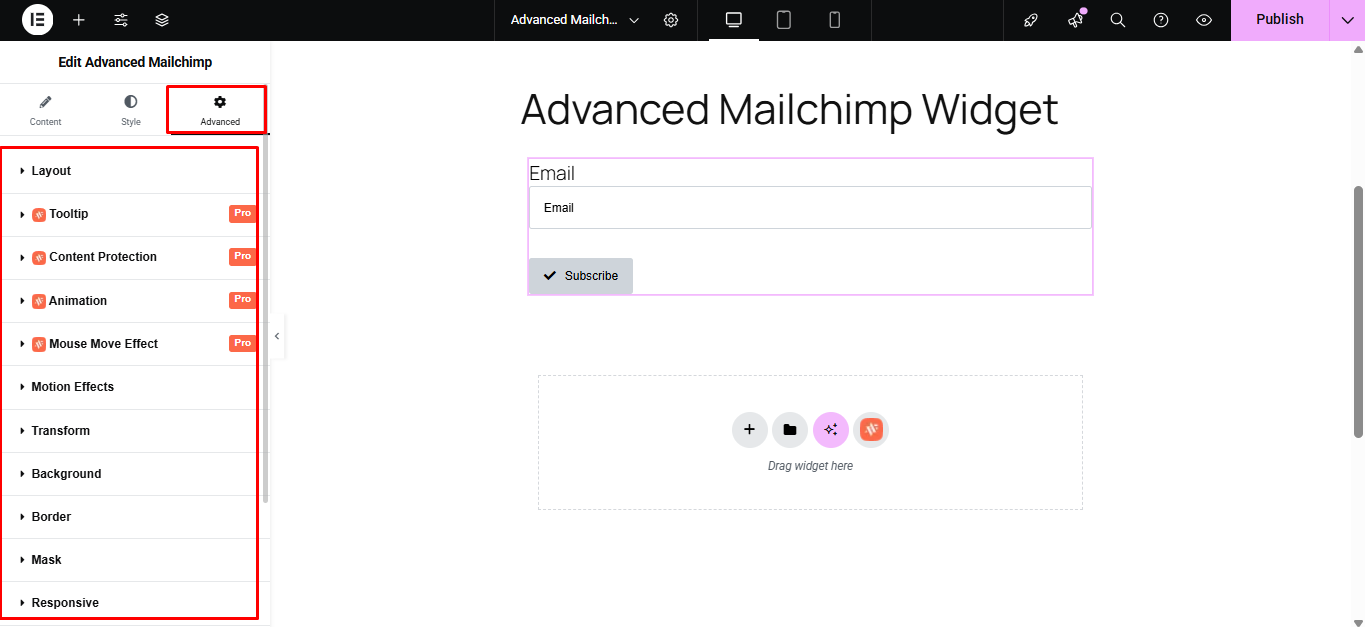Viewport: 1365px width, 627px height.
Task: Open the add element plus icon in top bar
Action: [79, 20]
